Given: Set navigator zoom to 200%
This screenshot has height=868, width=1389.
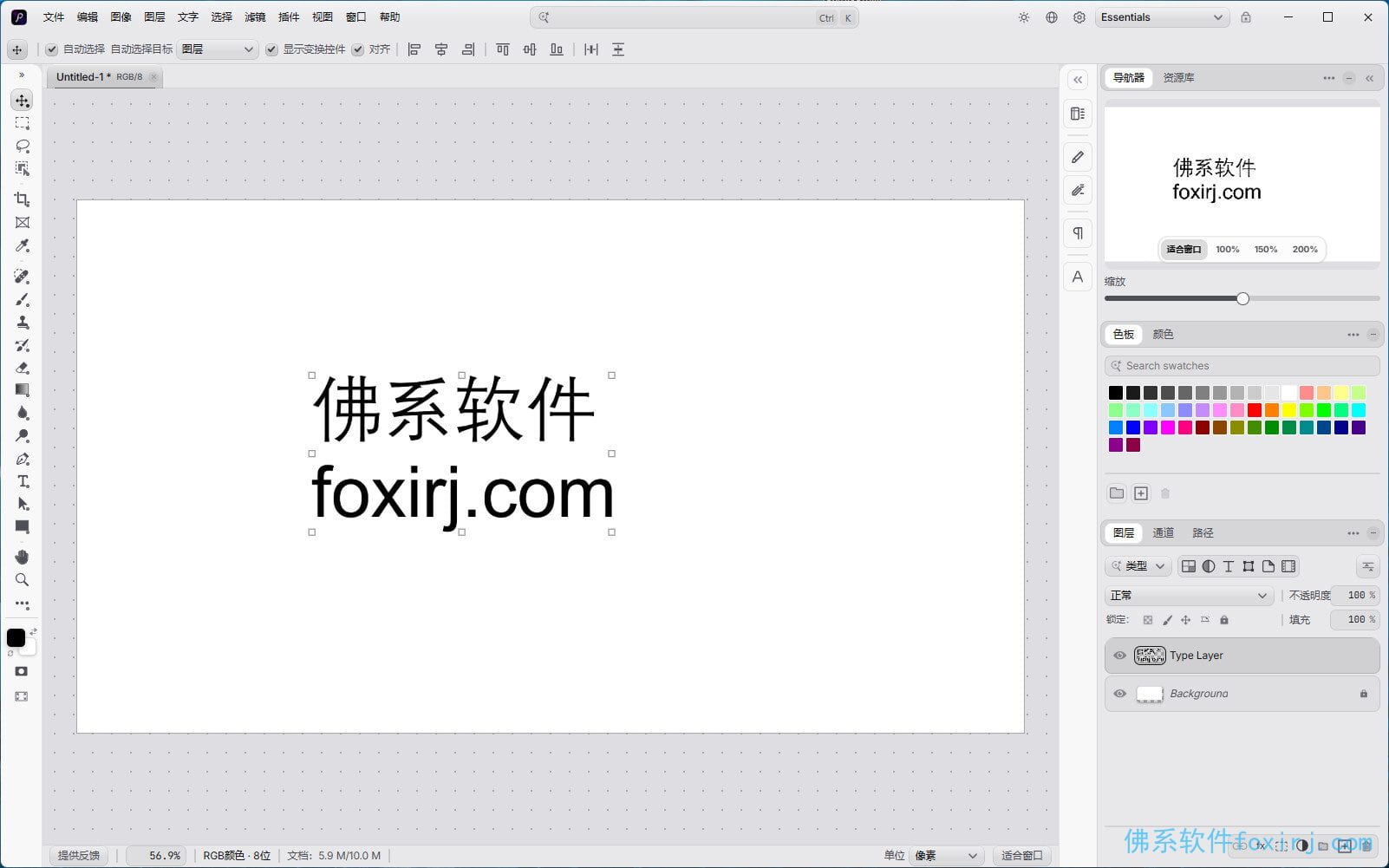Looking at the screenshot, I should (x=1305, y=250).
